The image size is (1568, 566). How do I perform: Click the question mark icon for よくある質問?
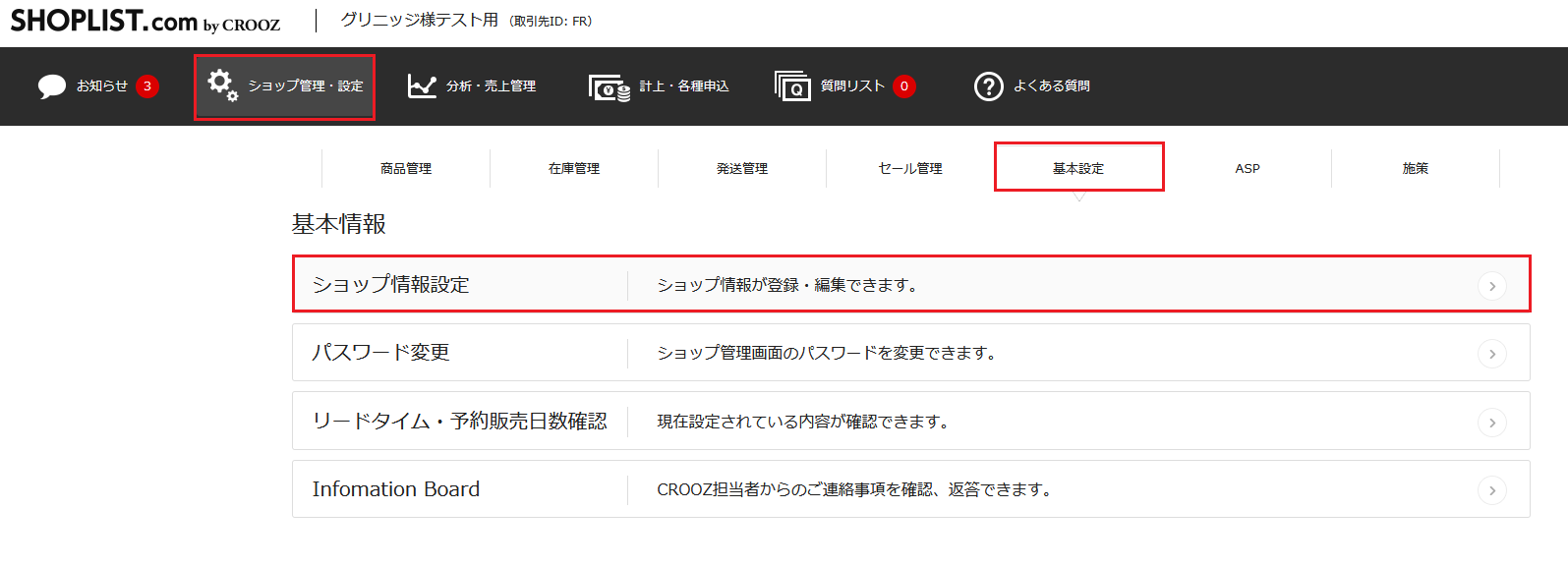(988, 86)
